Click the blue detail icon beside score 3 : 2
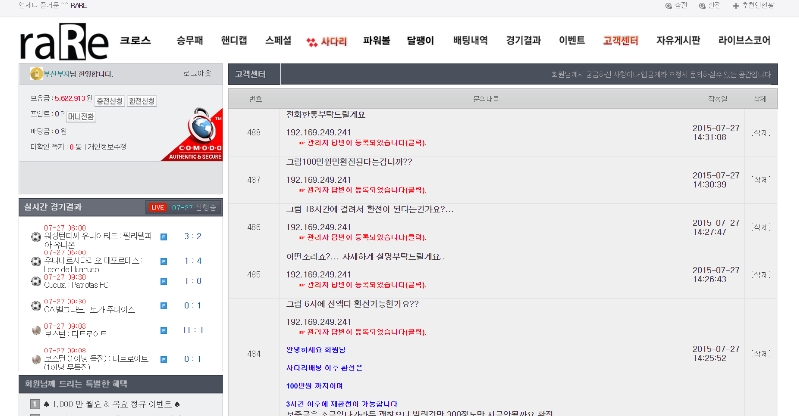 point(164,237)
